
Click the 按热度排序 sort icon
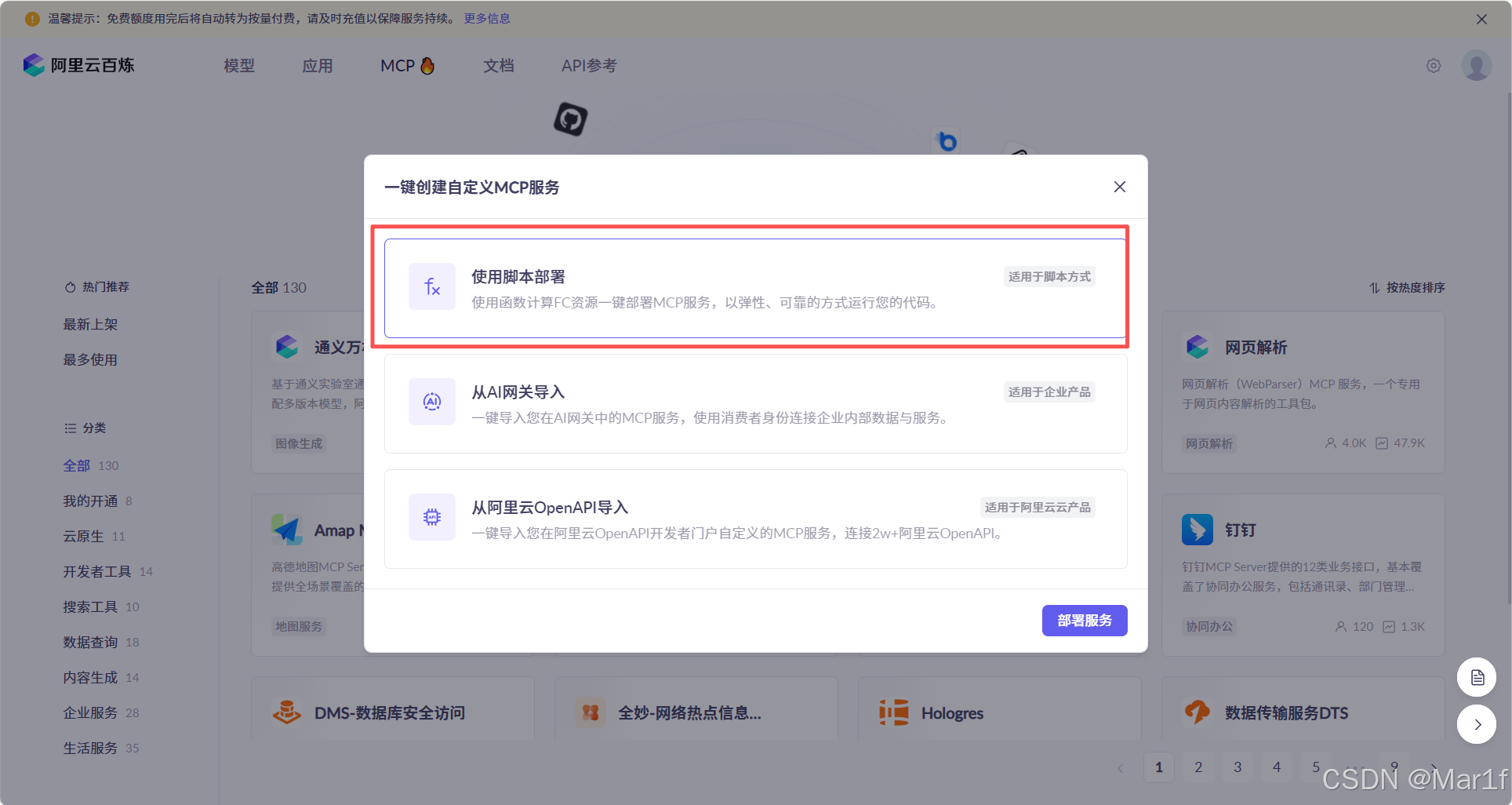click(x=1375, y=288)
